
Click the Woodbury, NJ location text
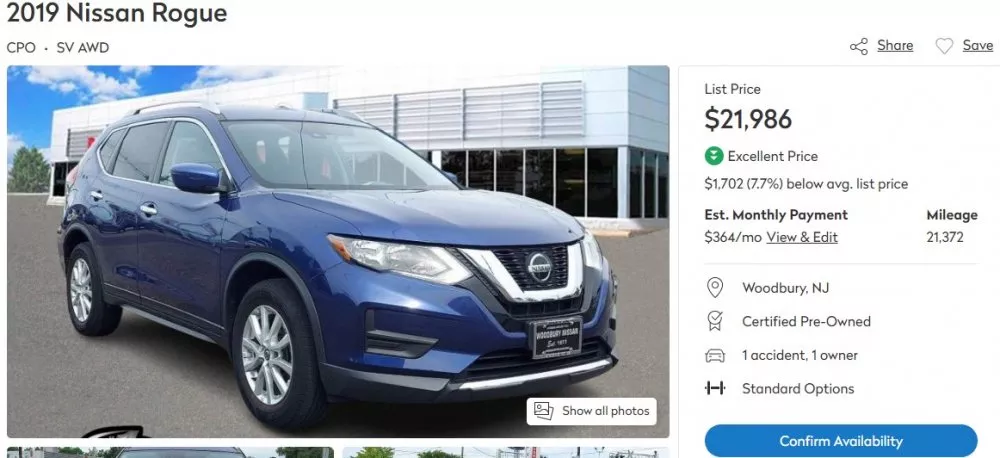[786, 288]
